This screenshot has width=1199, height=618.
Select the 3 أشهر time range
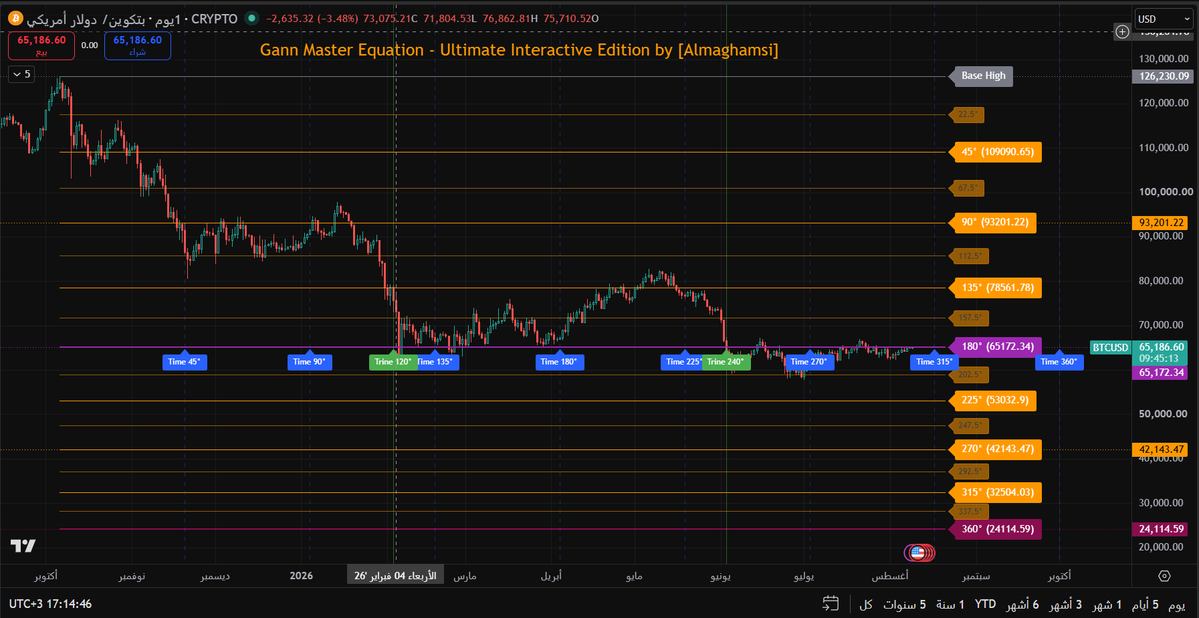tap(1067, 604)
